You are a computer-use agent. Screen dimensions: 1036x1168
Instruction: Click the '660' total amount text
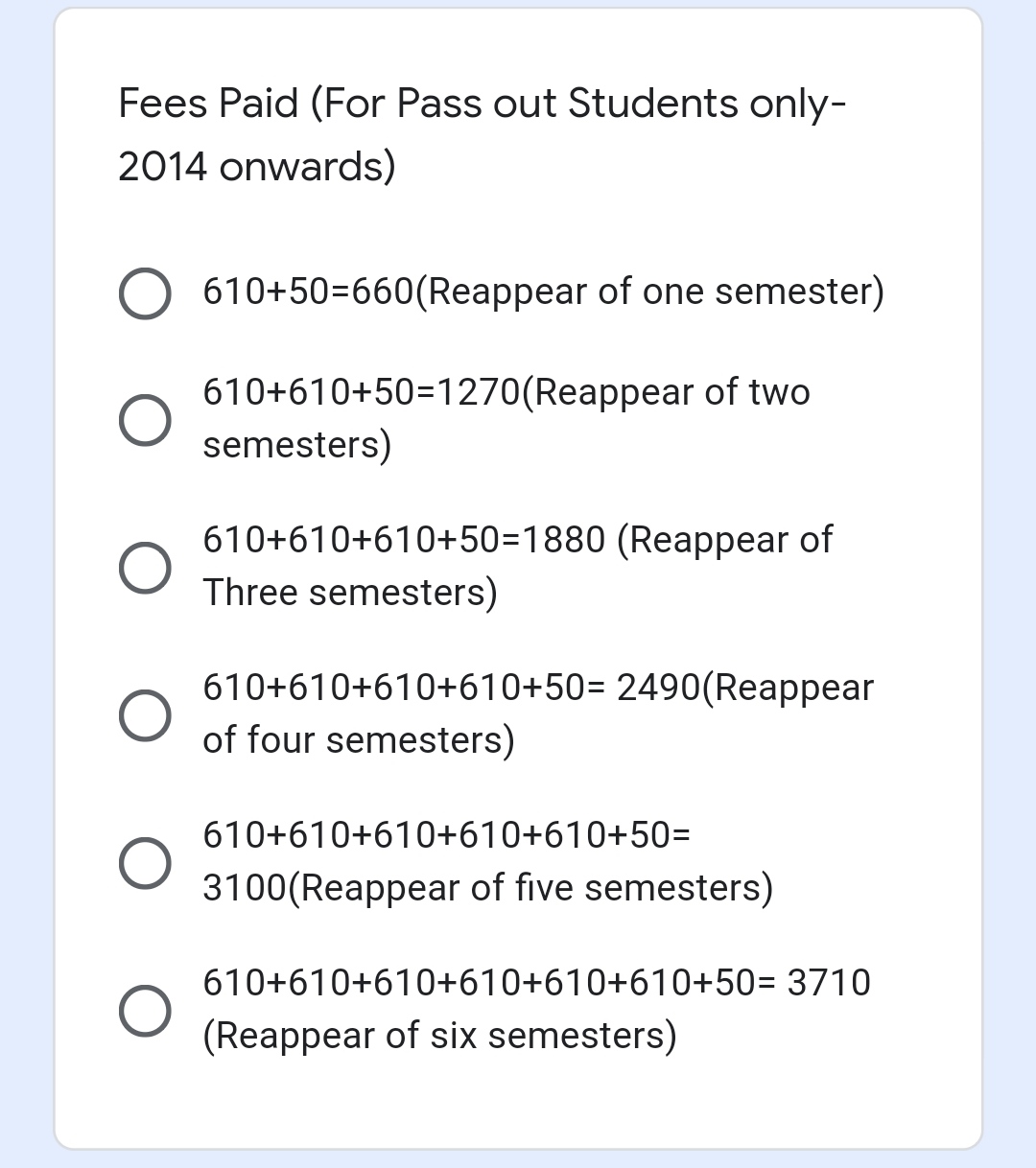click(x=382, y=292)
